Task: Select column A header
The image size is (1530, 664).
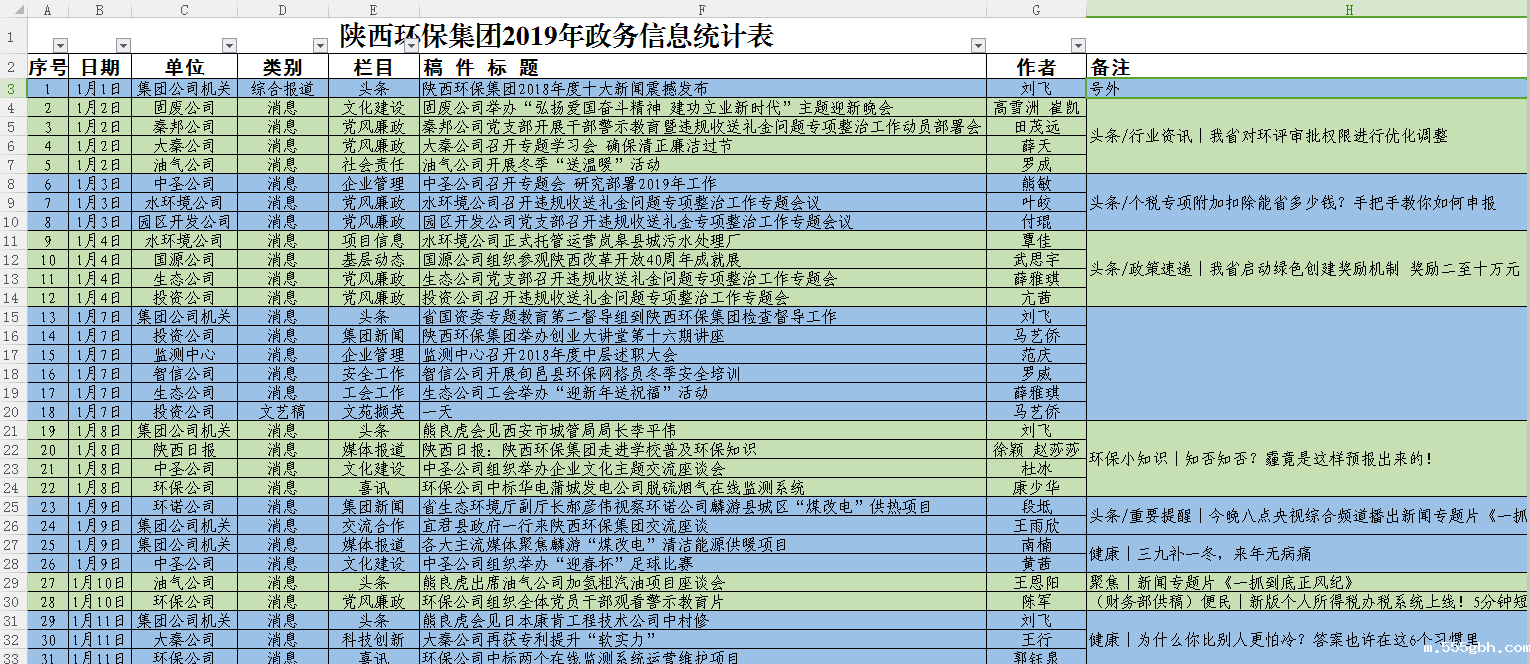Action: click(47, 9)
